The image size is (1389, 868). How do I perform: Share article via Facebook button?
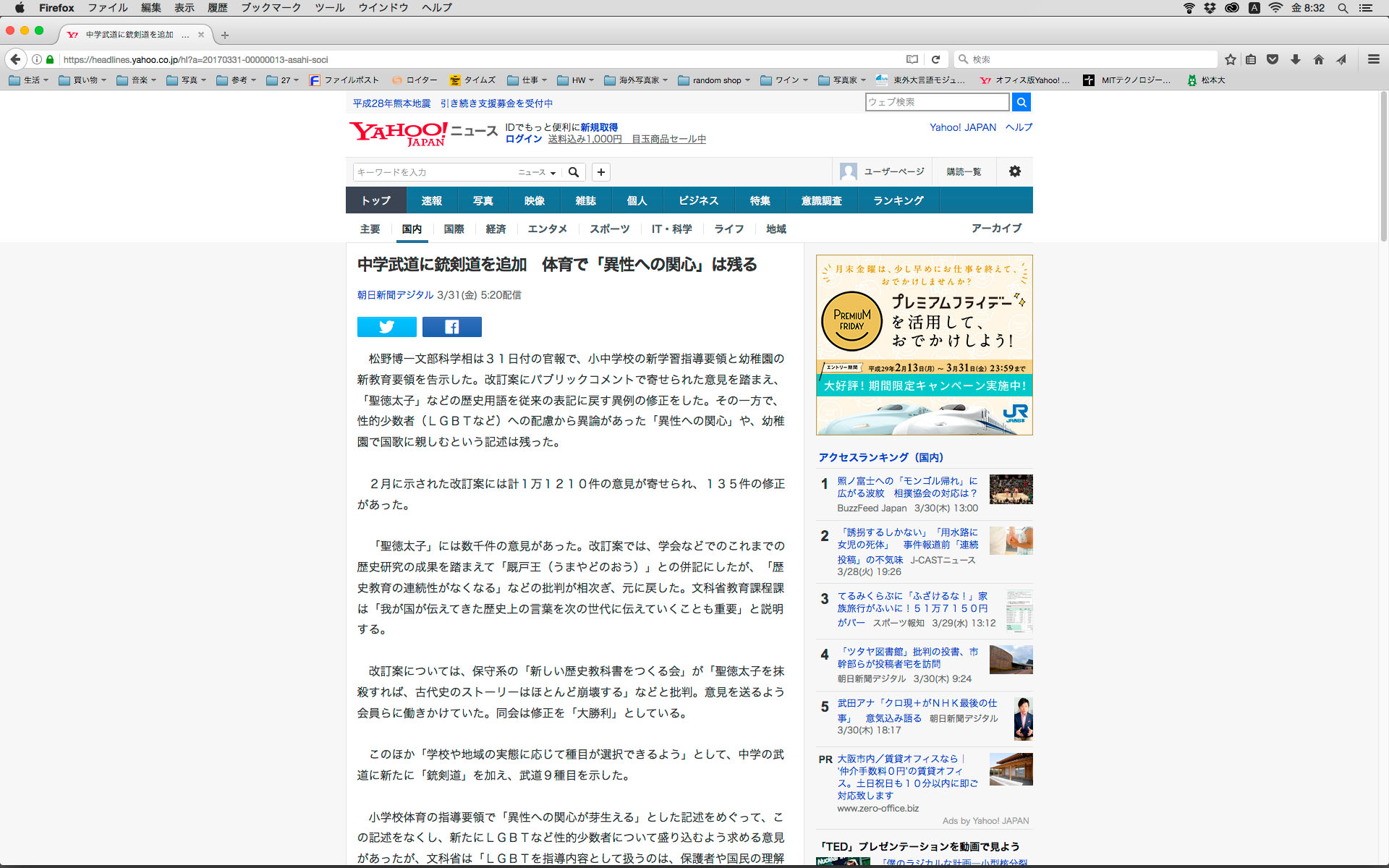451,327
